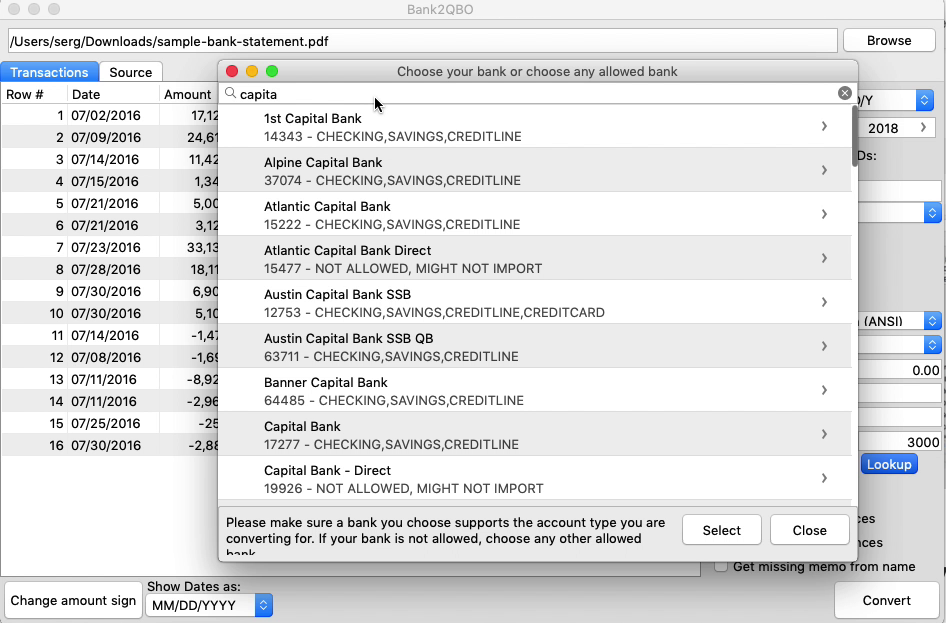Image resolution: width=946 pixels, height=623 pixels.
Task: Expand the Capital Bank - Direct row chevron
Action: [x=824, y=478]
